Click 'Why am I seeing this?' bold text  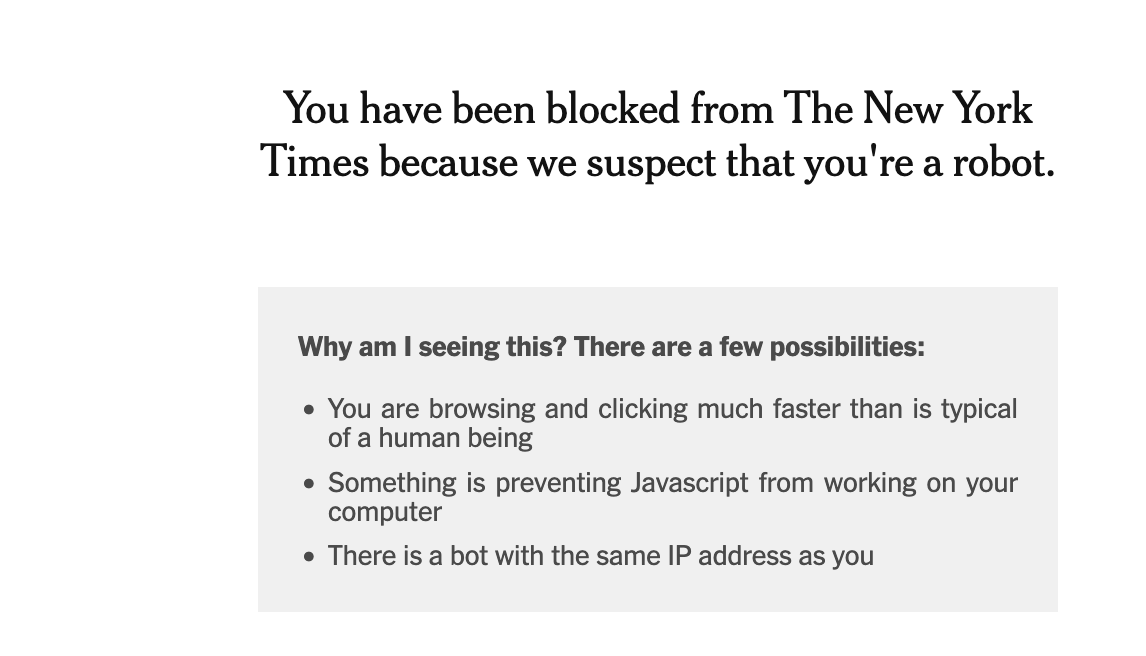click(432, 347)
